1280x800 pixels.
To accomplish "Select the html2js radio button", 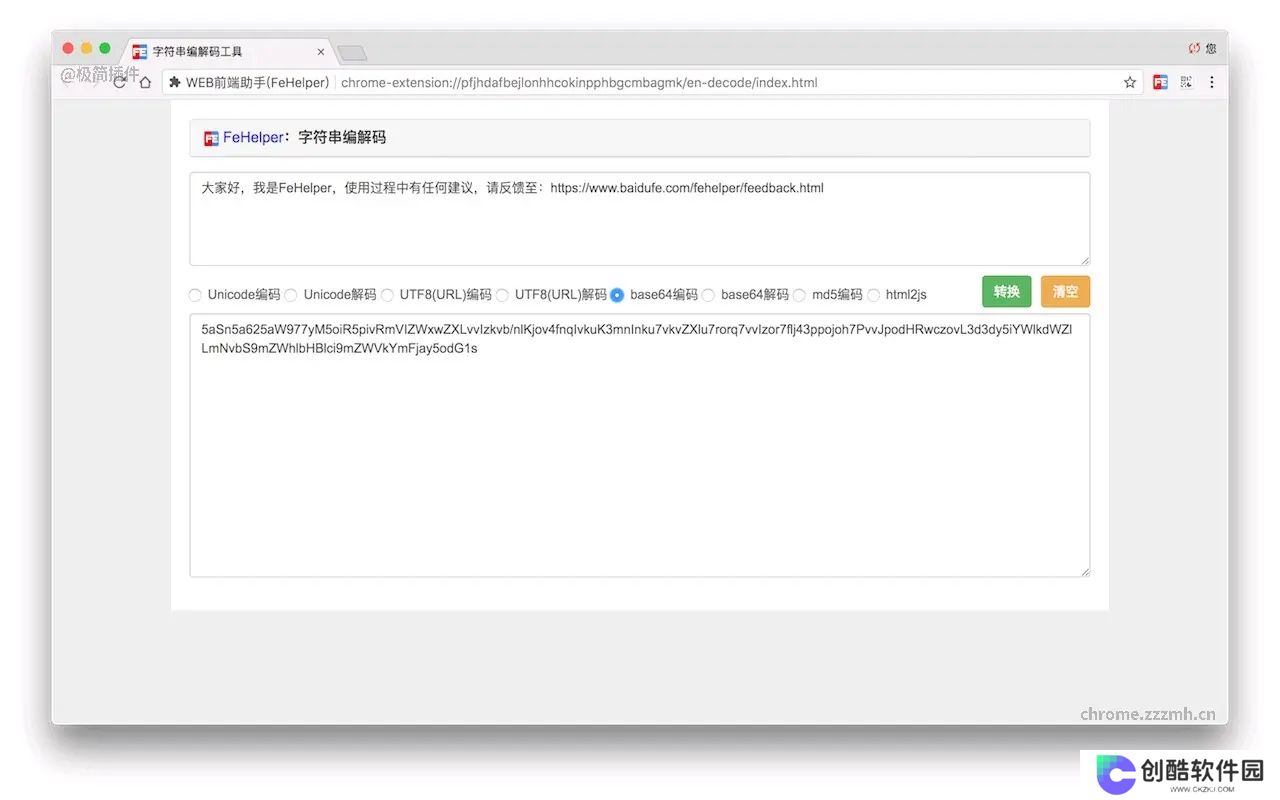I will [873, 295].
